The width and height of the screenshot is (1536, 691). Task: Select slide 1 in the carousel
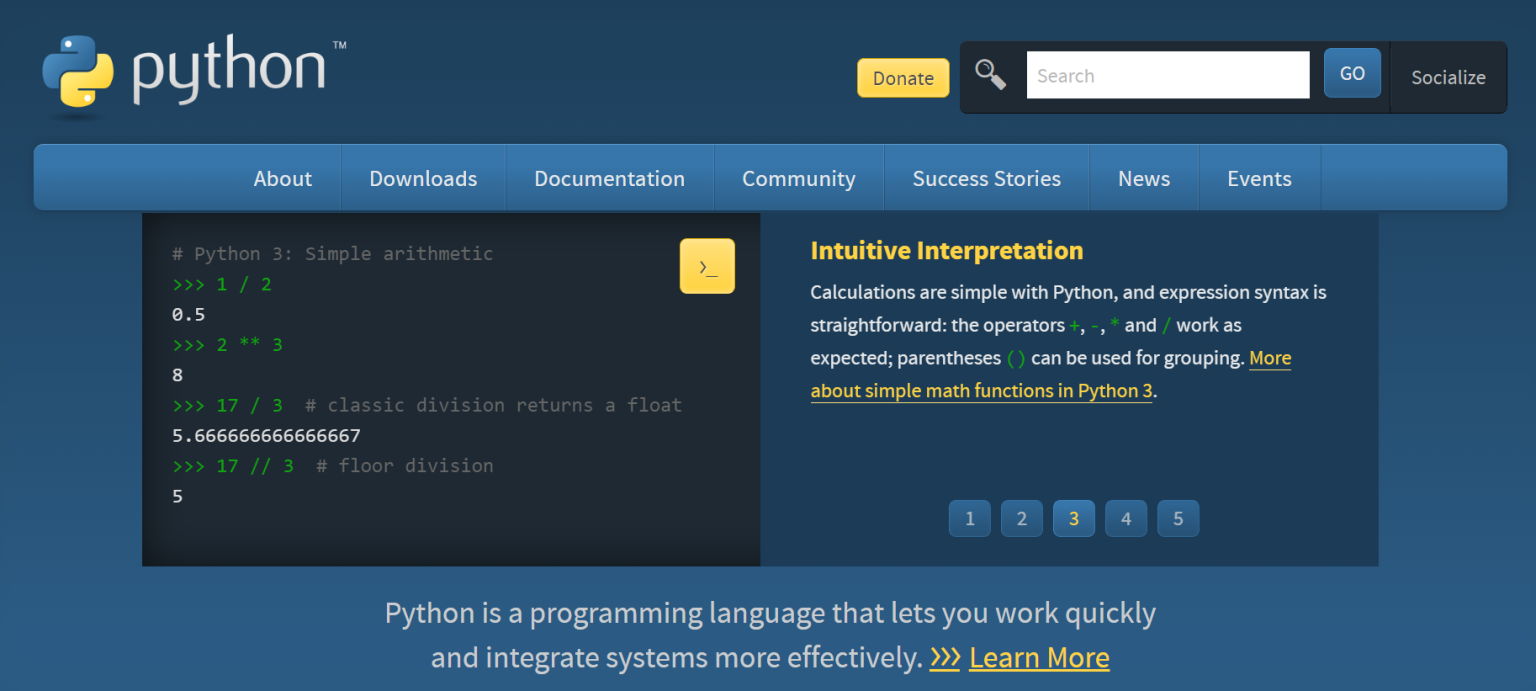(969, 518)
